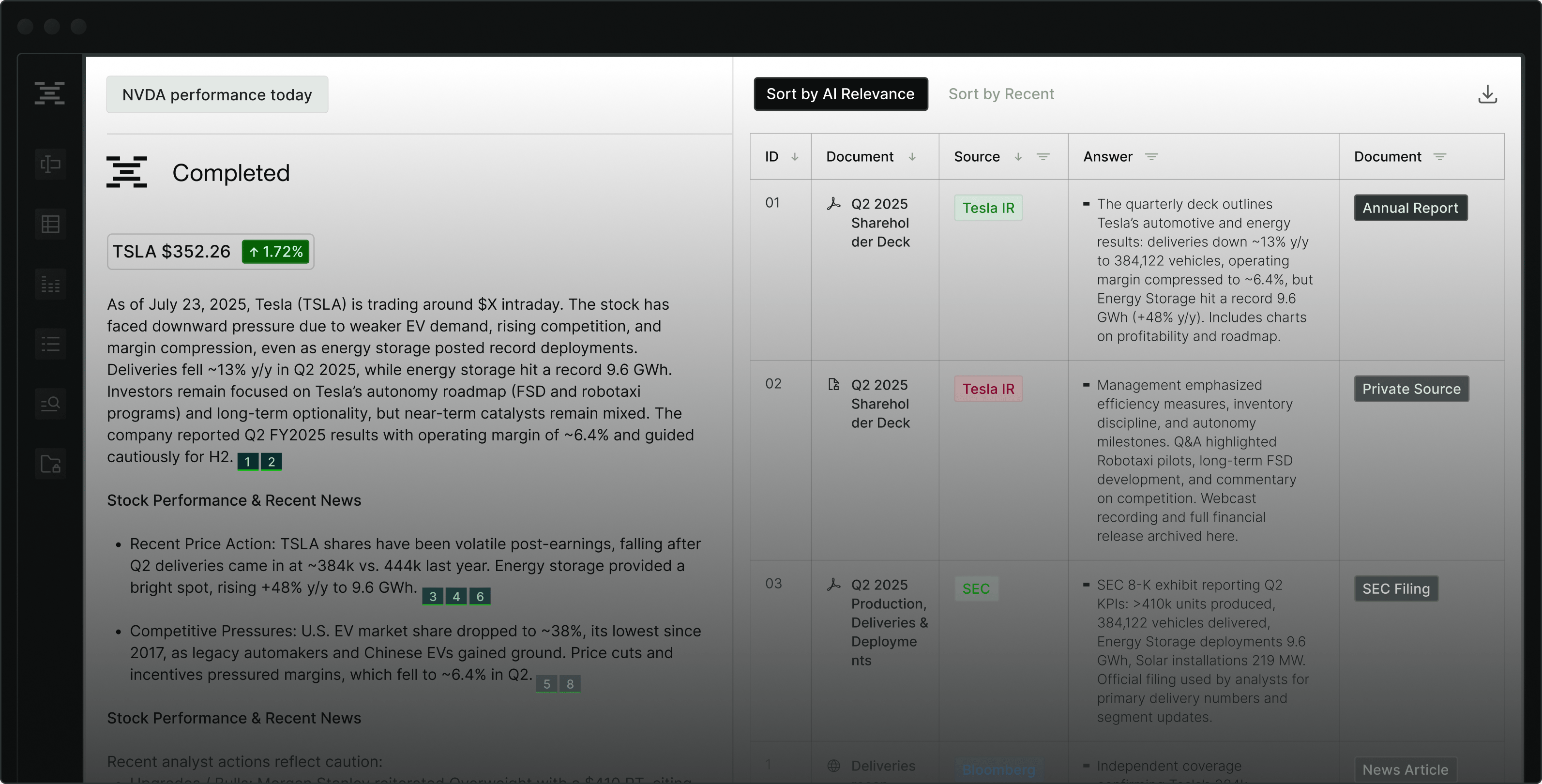This screenshot has width=1542, height=784.
Task: Click the dotted grid sidebar icon
Action: (x=50, y=284)
